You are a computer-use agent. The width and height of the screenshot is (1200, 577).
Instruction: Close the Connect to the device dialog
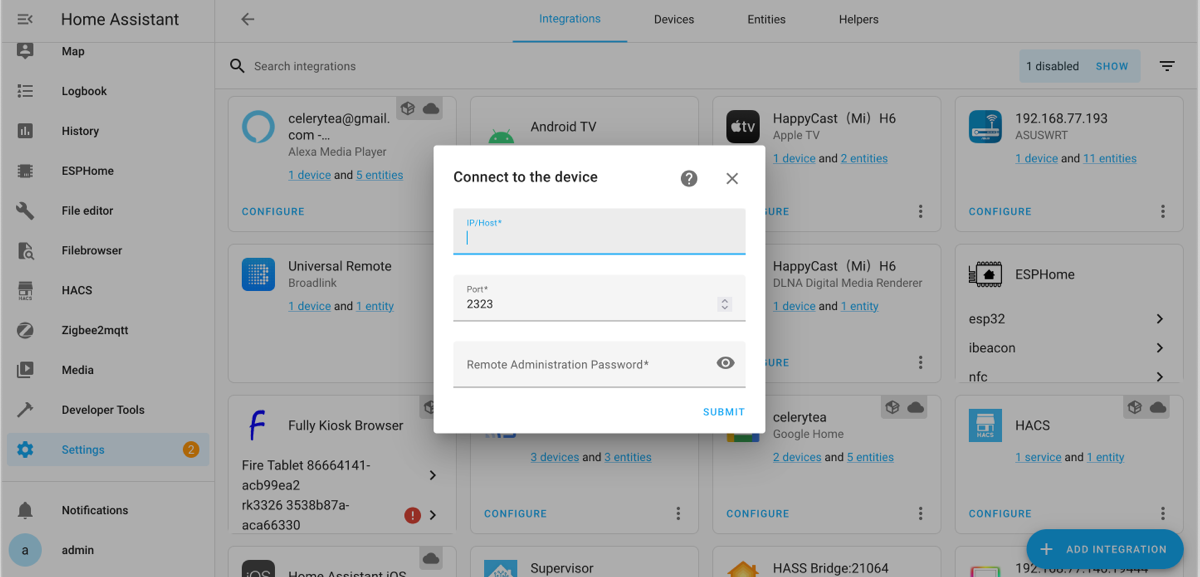click(x=732, y=178)
